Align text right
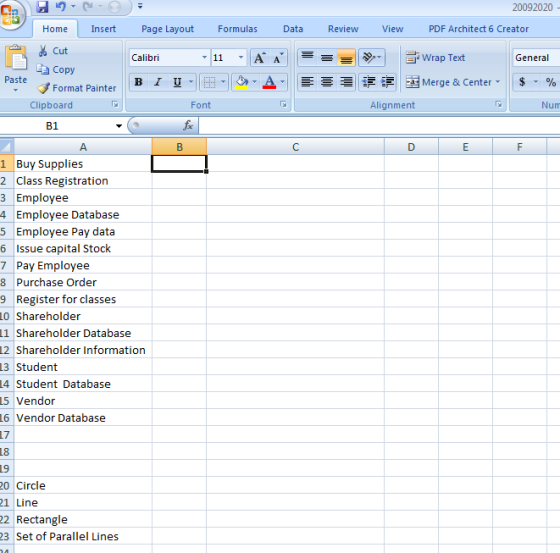560x553 pixels. [x=346, y=82]
